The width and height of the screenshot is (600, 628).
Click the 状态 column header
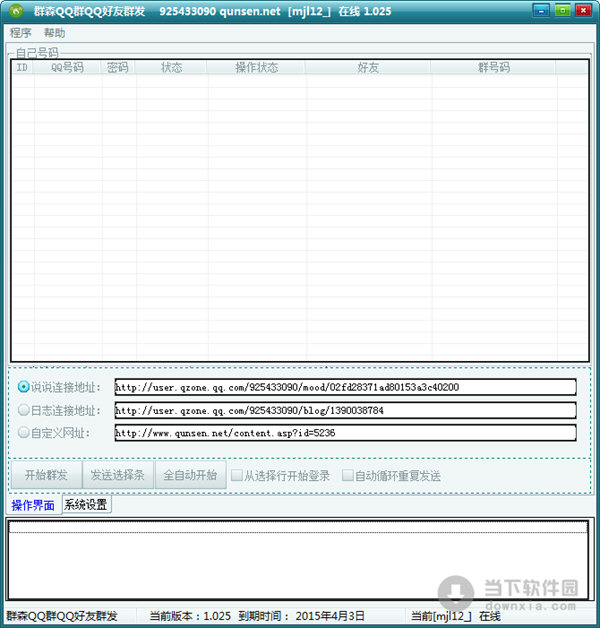pyautogui.click(x=171, y=67)
